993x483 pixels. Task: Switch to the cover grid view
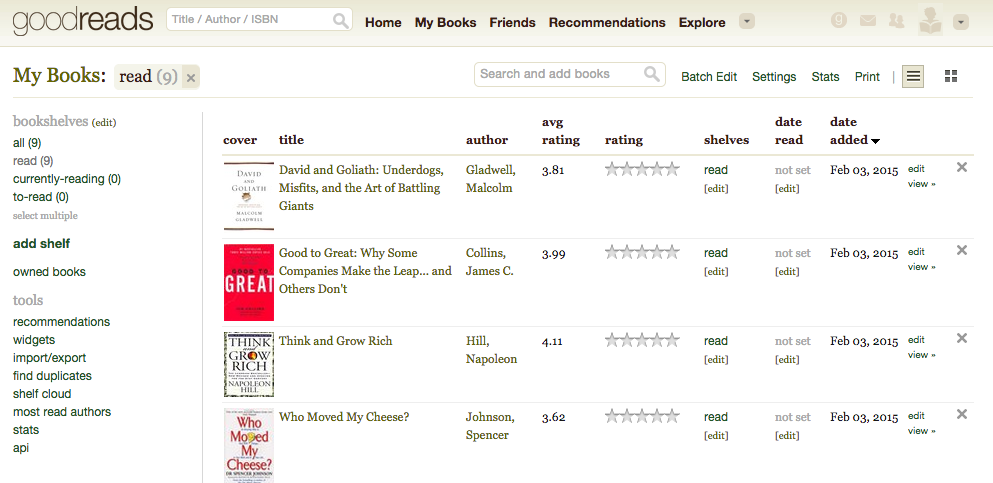click(x=951, y=77)
